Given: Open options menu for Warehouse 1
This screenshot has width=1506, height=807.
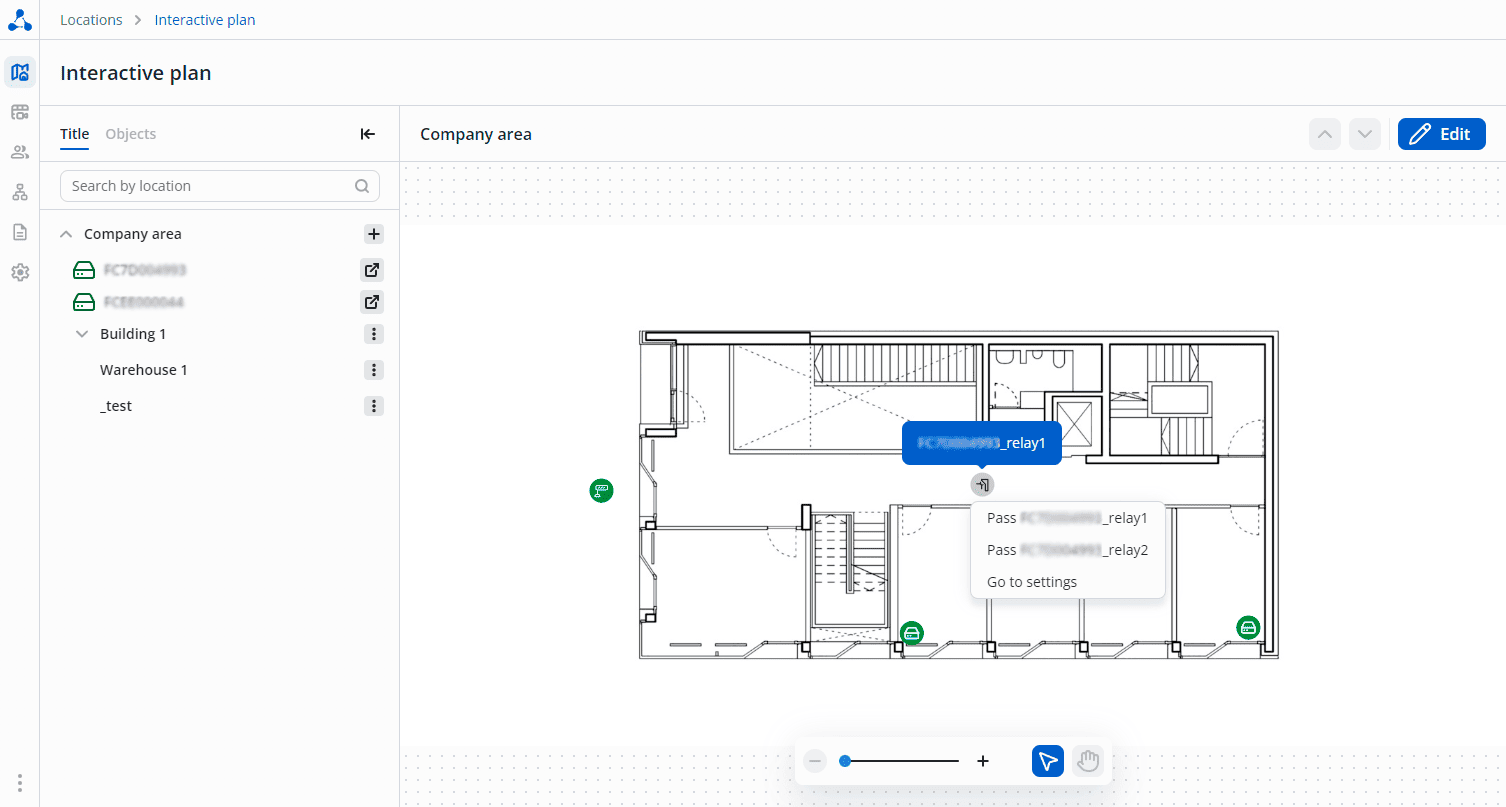Looking at the screenshot, I should click(x=374, y=370).
